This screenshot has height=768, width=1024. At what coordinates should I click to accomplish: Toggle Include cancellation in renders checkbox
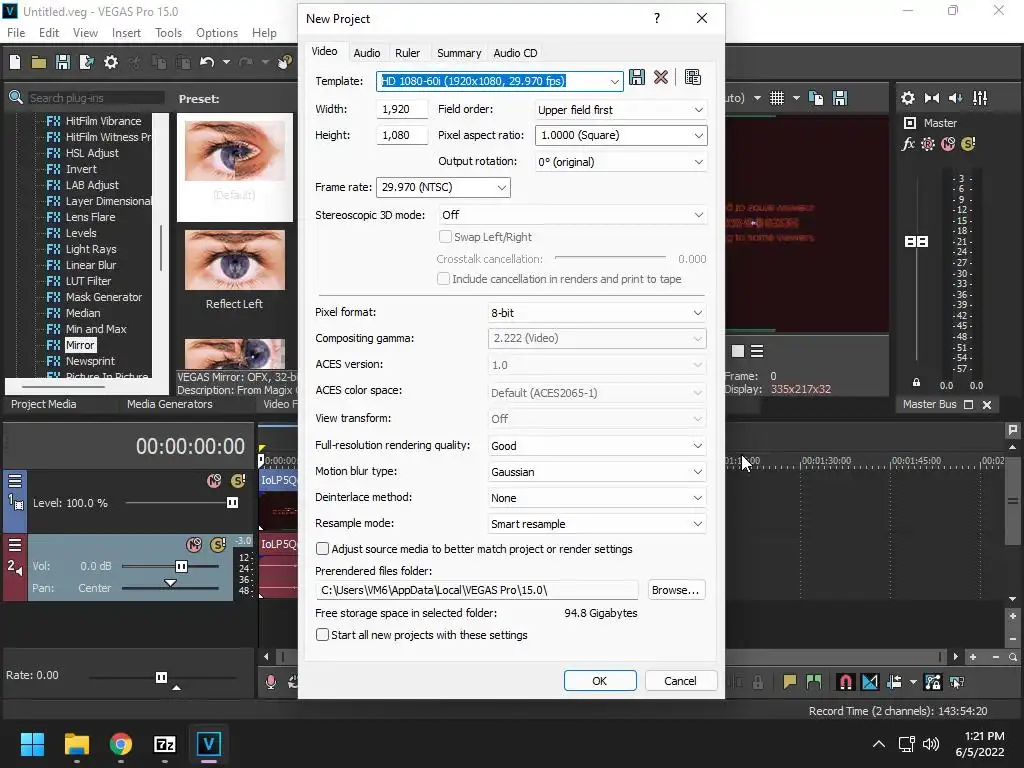click(443, 279)
